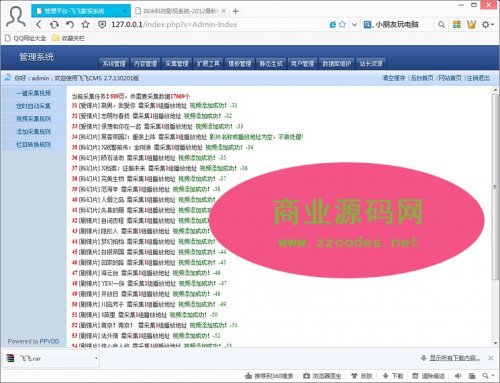Click log row 31 in list
Image resolution: width=500 pixels, height=383 pixels.
(x=155, y=106)
